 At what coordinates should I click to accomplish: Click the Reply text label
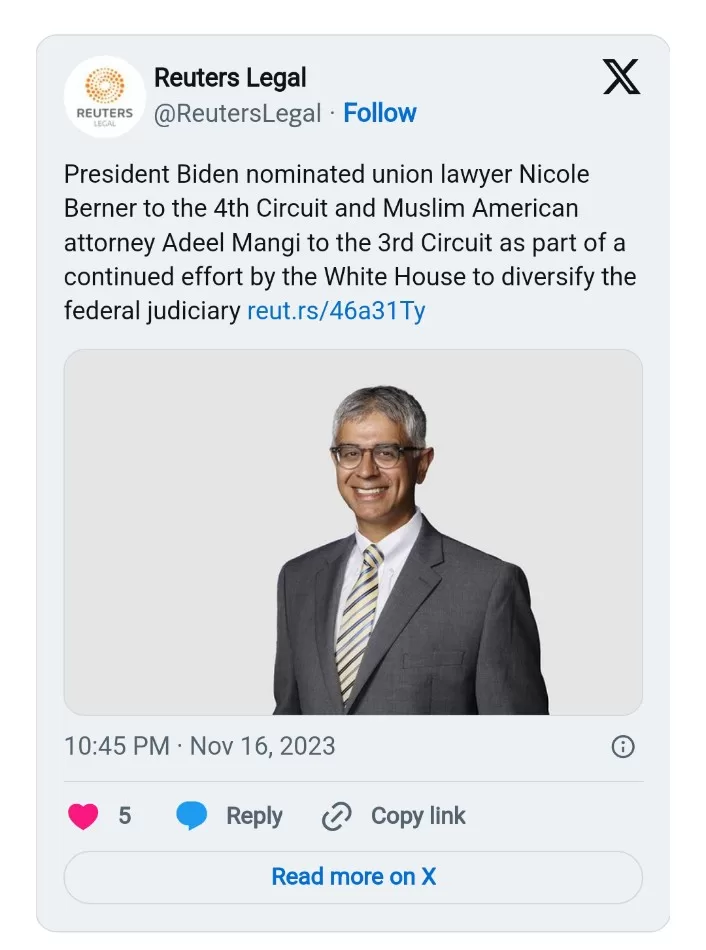[x=254, y=816]
